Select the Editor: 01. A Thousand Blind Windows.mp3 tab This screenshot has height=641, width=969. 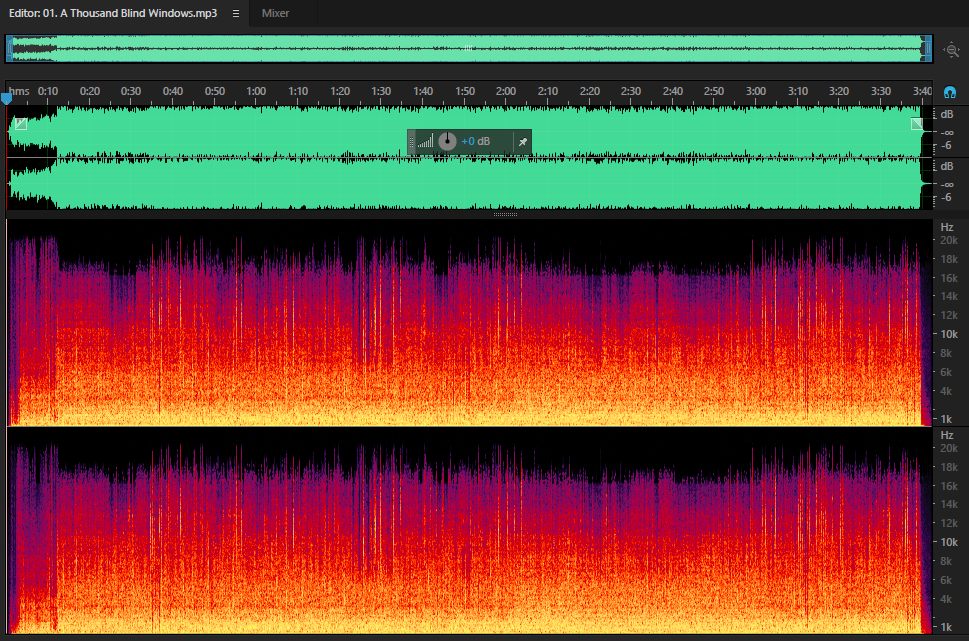click(113, 13)
